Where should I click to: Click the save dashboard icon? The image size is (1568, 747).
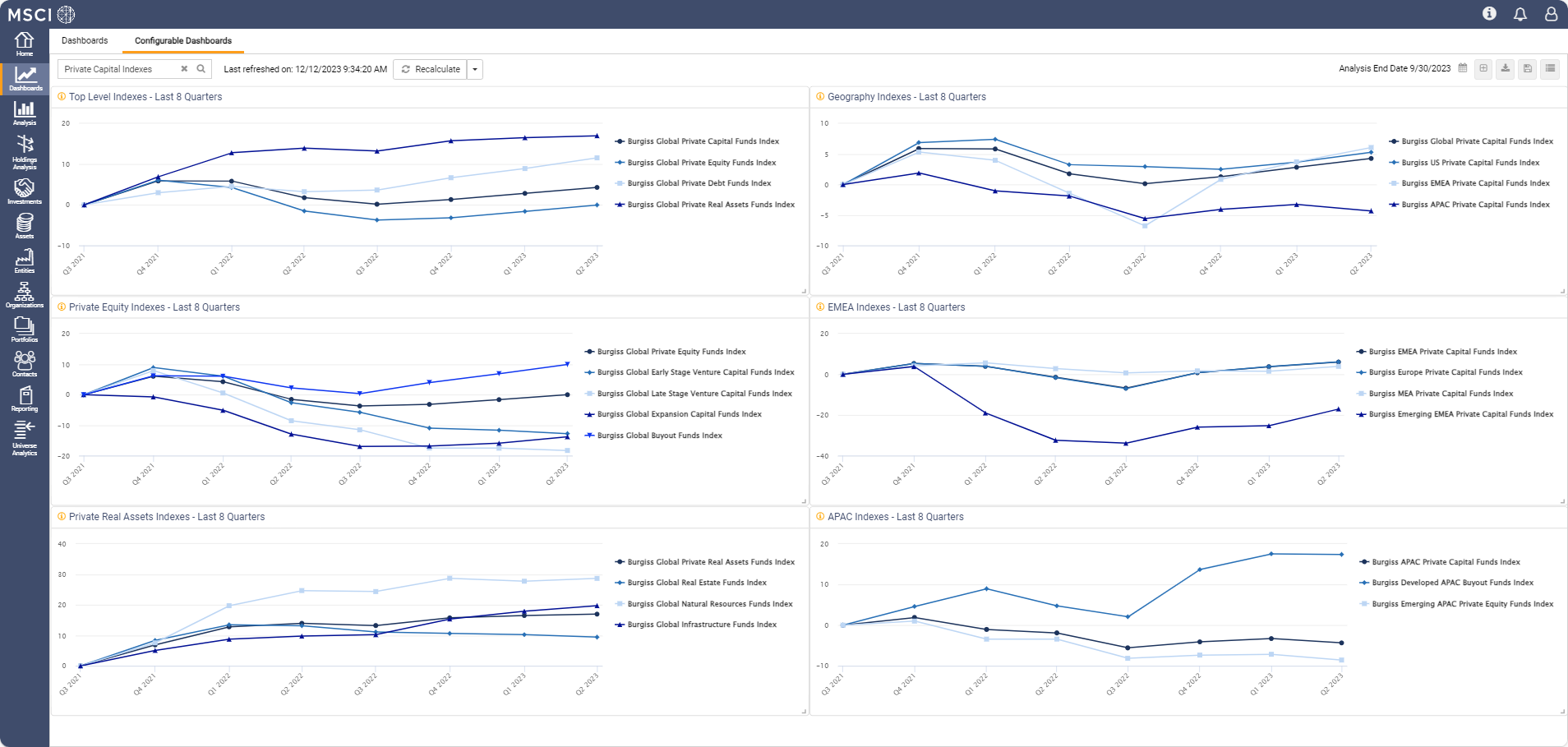coord(1528,69)
